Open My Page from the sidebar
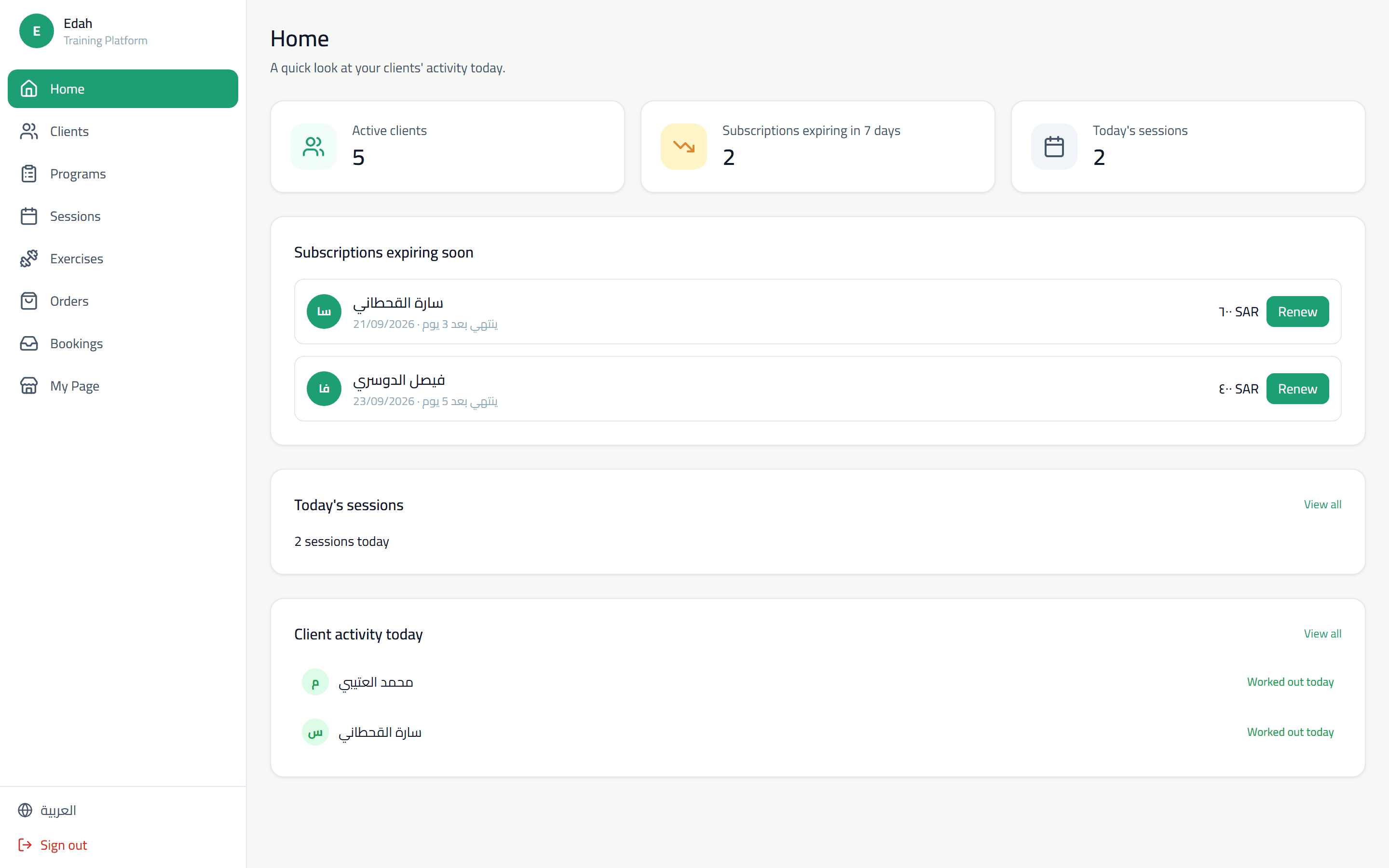Viewport: 1389px width, 868px height. (x=123, y=386)
